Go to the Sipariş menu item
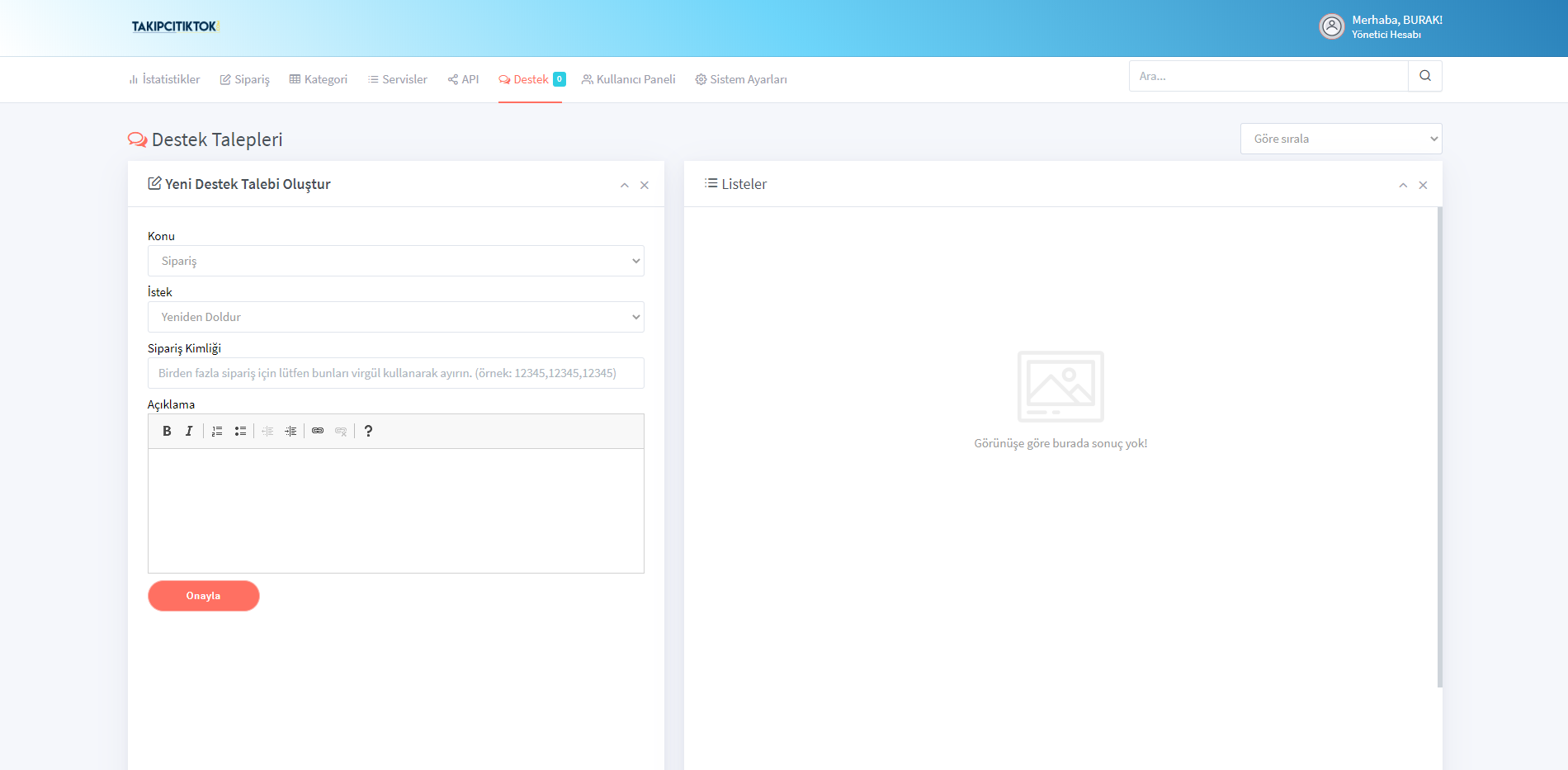 point(245,79)
